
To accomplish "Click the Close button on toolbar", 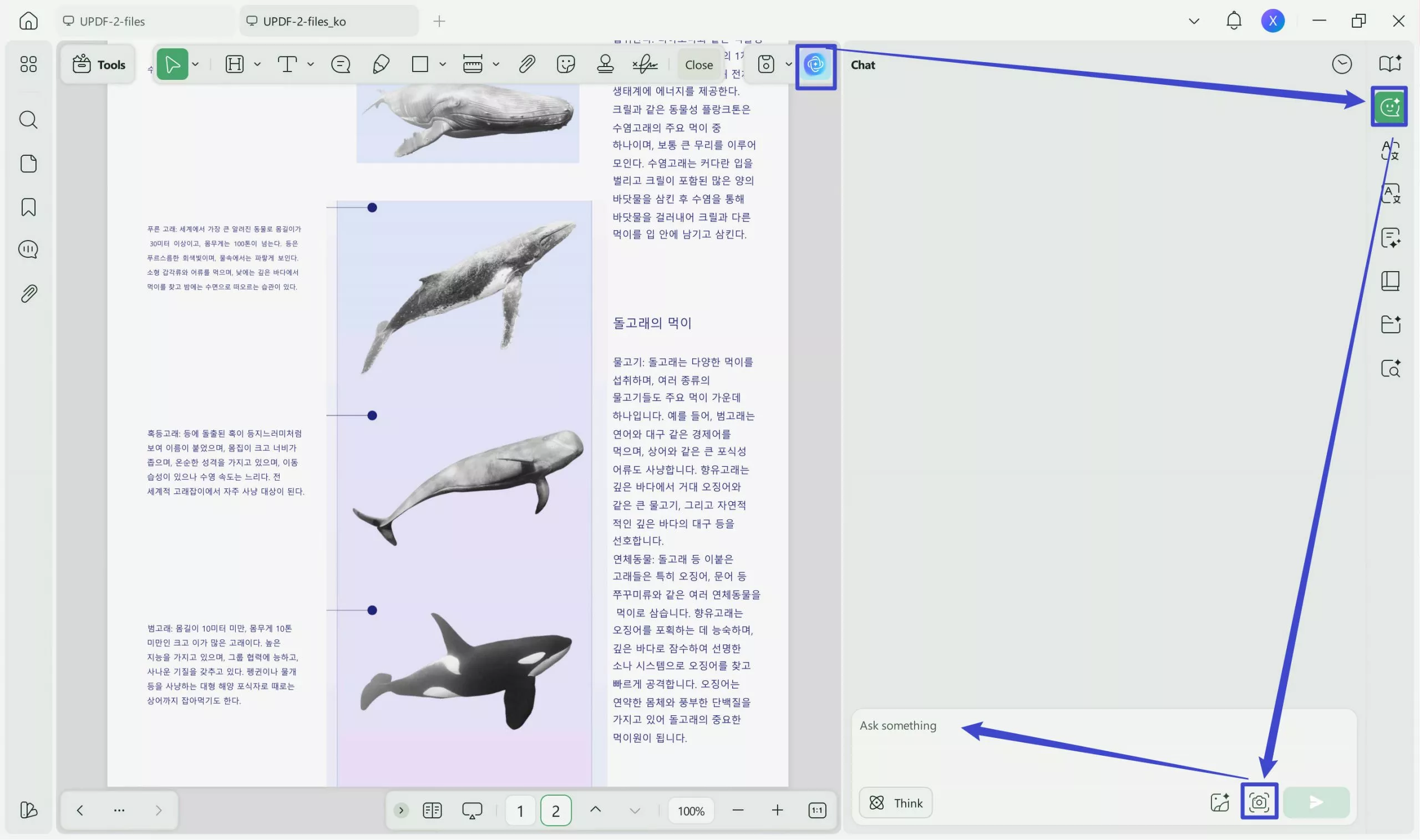I will click(699, 64).
